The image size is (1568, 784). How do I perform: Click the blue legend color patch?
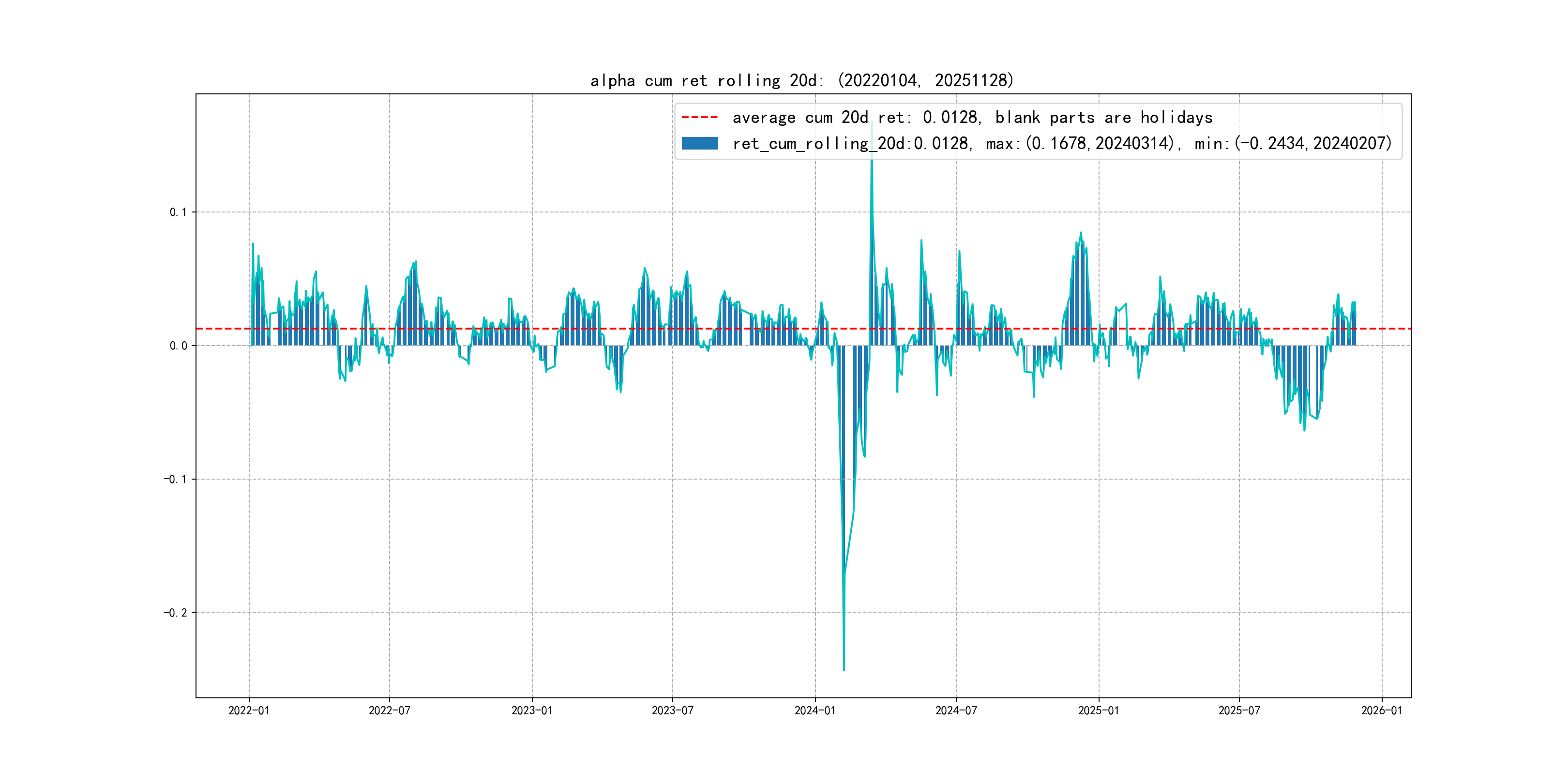point(699,144)
